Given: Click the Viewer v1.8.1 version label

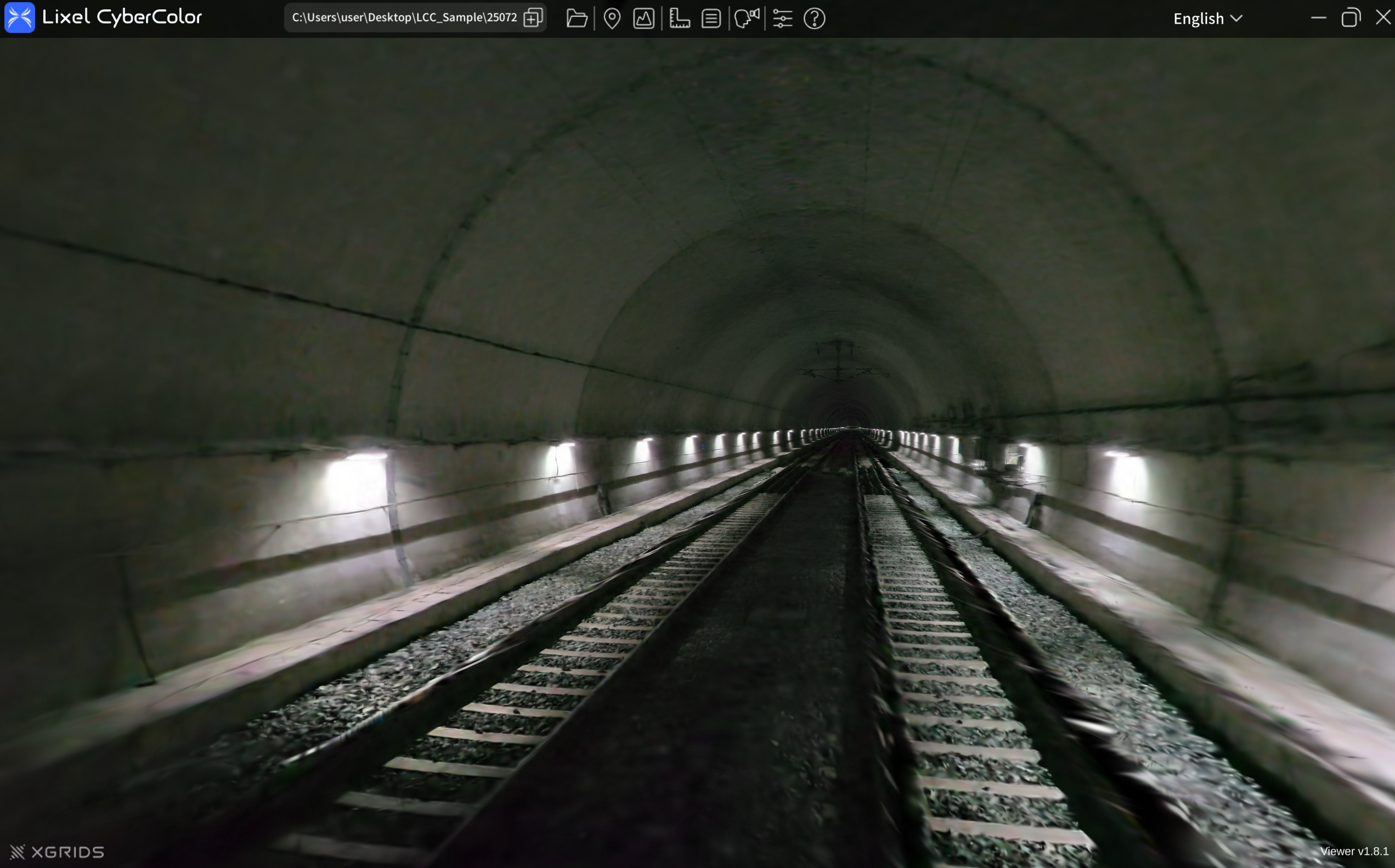Looking at the screenshot, I should point(1354,852).
